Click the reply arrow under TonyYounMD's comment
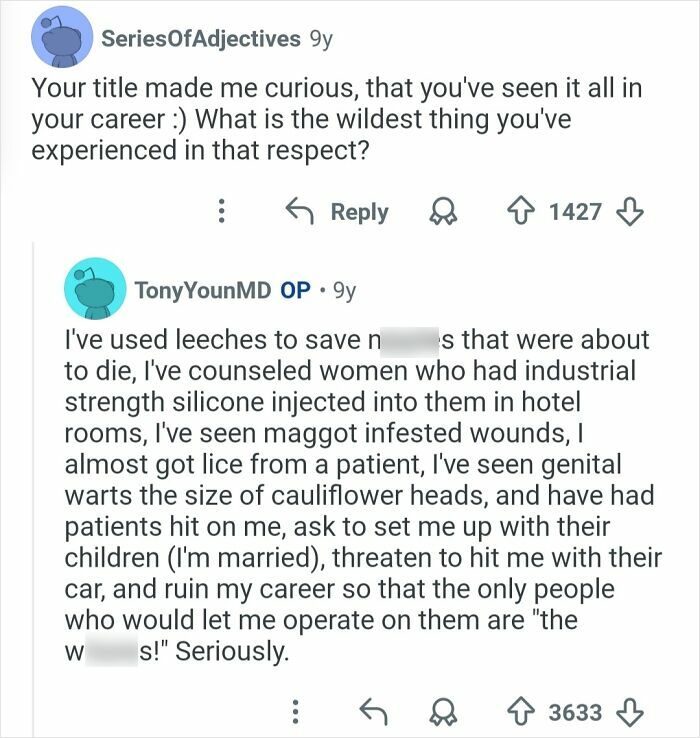The width and height of the screenshot is (700, 738). point(374,711)
